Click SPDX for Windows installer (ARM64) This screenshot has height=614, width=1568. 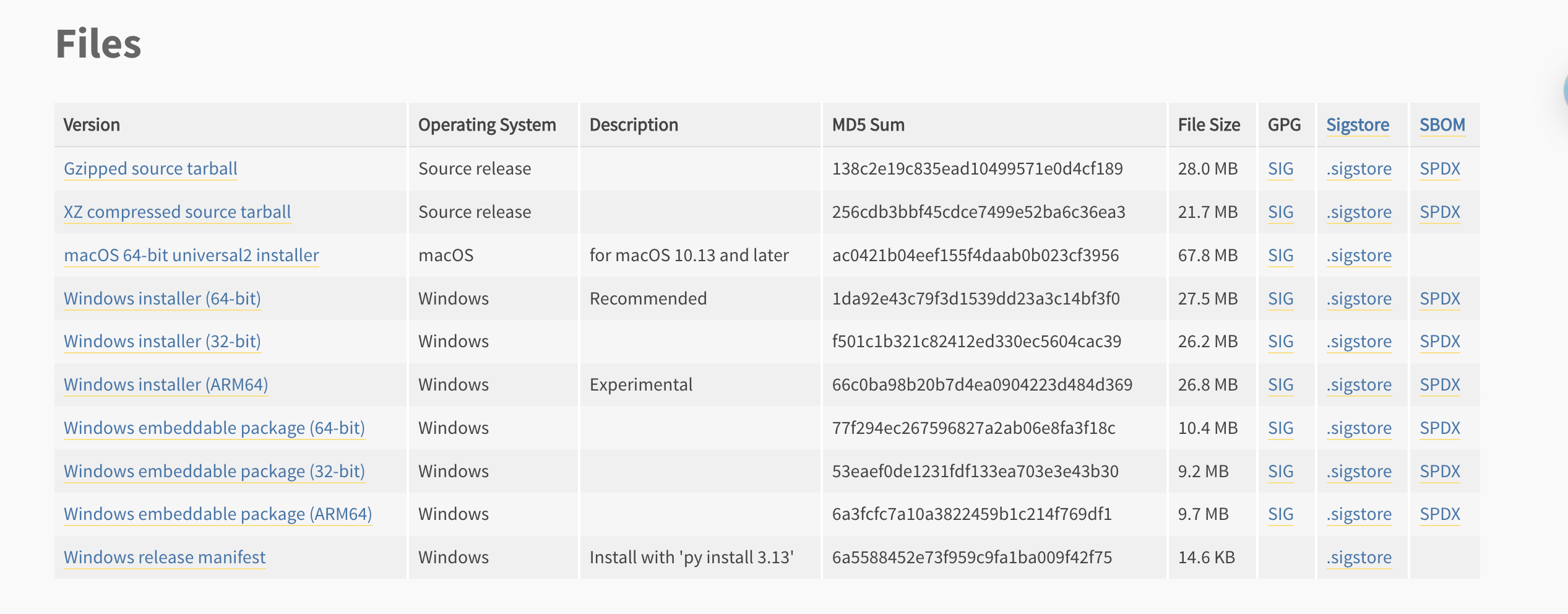point(1439,384)
